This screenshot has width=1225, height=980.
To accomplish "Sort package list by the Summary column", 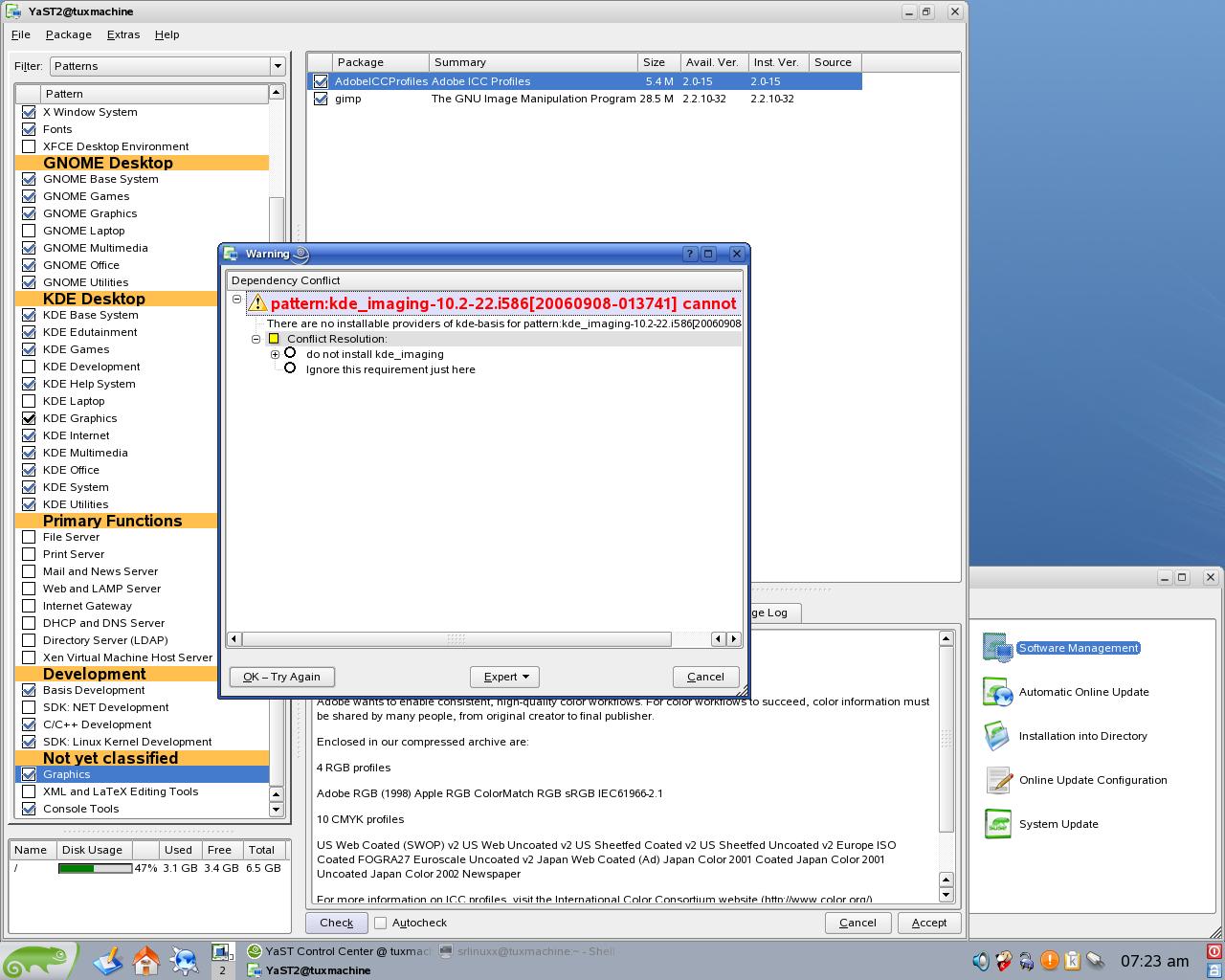I will click(533, 62).
